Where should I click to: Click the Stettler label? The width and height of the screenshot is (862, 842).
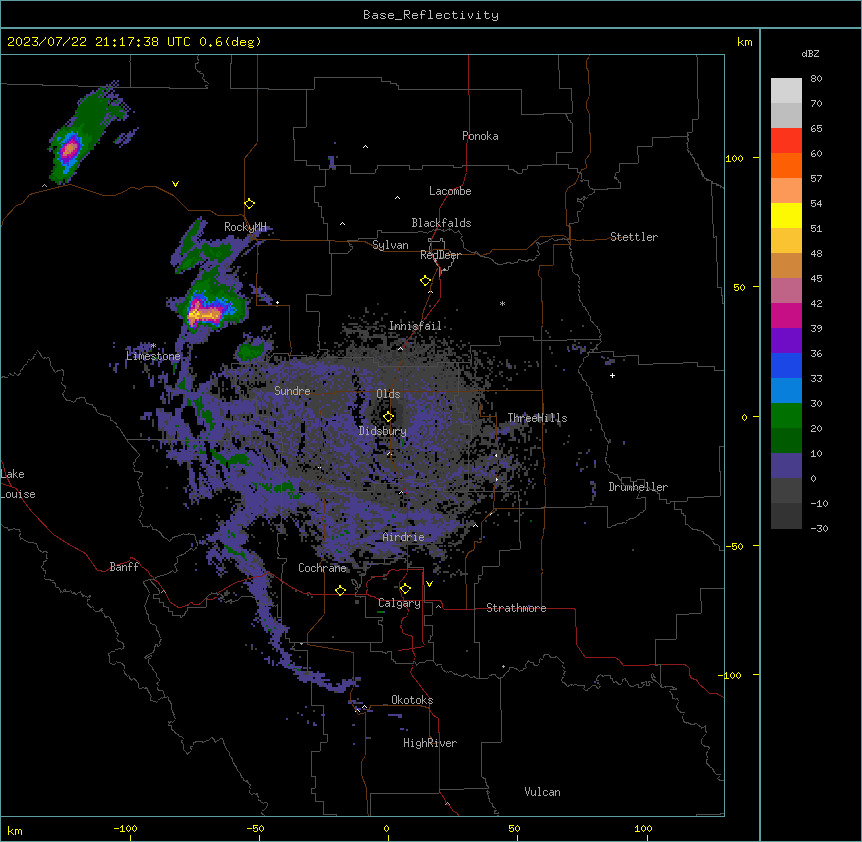(634, 237)
